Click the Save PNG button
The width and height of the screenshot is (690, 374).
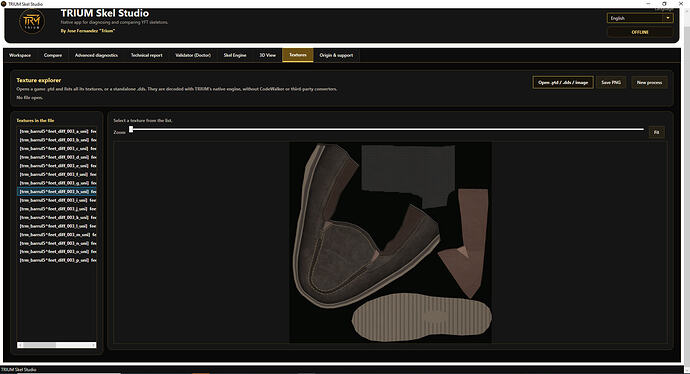pyautogui.click(x=611, y=82)
